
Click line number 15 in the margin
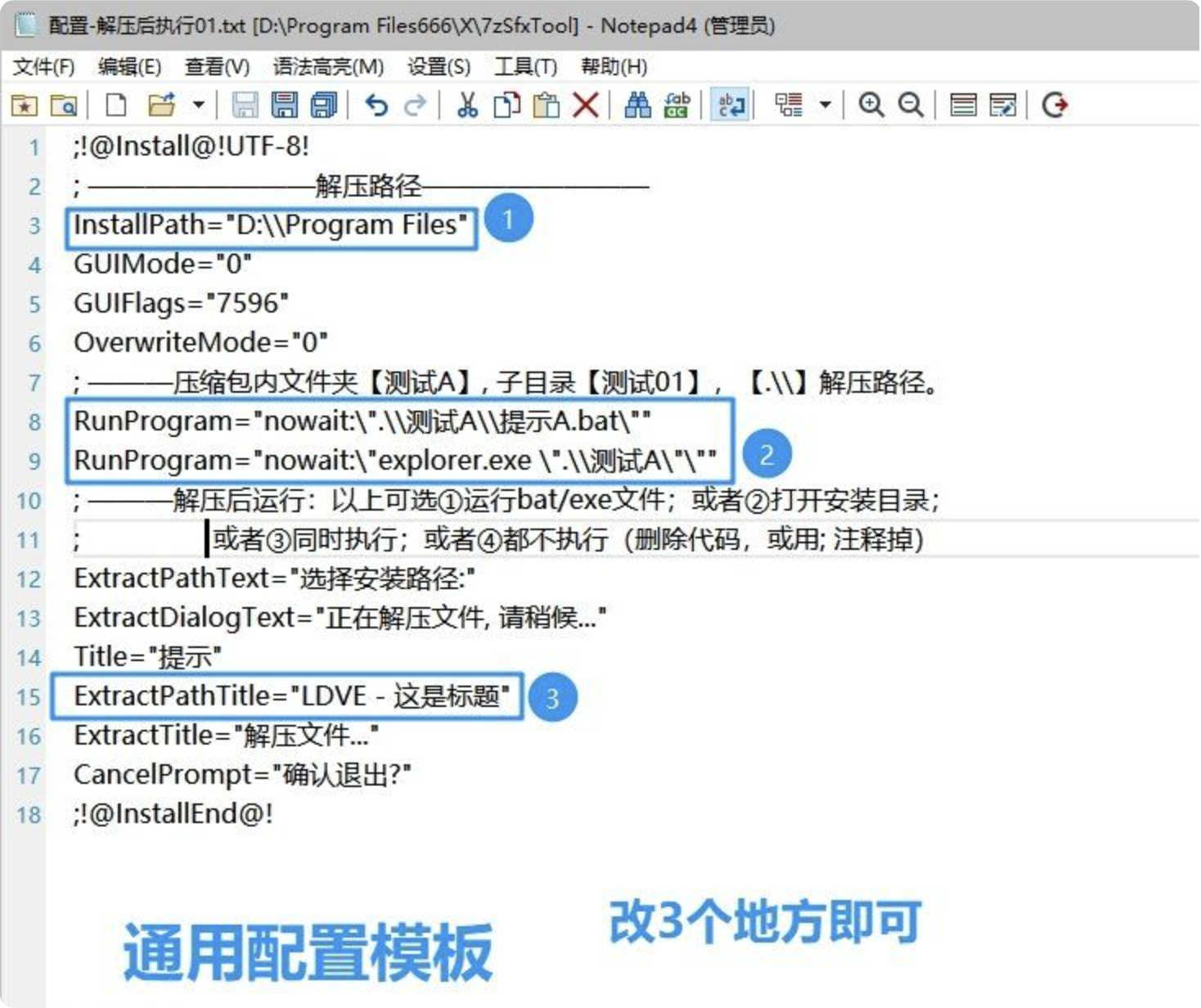pyautogui.click(x=29, y=697)
